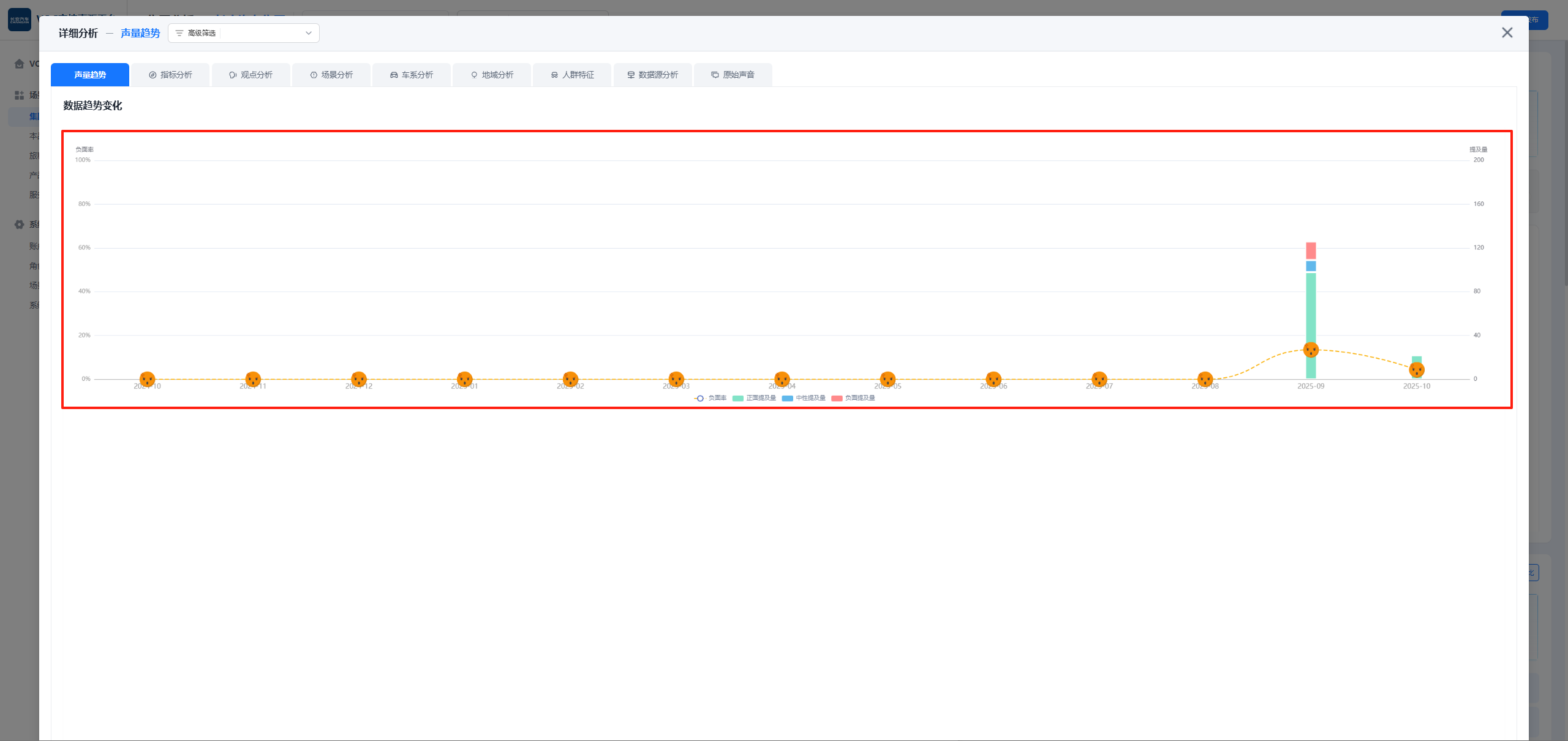Screen dimensions: 1568x741
Task: Click the 原始声音 comment icon
Action: [715, 75]
